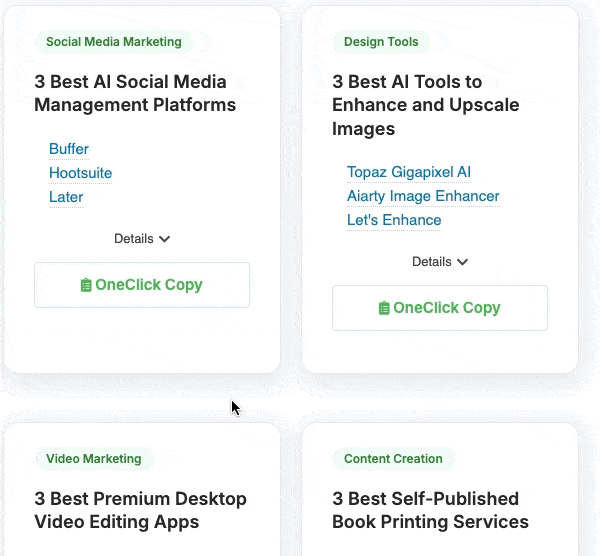
Task: Click heading 3 Best Premium Desktop Video Editing Apps
Action: (x=140, y=510)
